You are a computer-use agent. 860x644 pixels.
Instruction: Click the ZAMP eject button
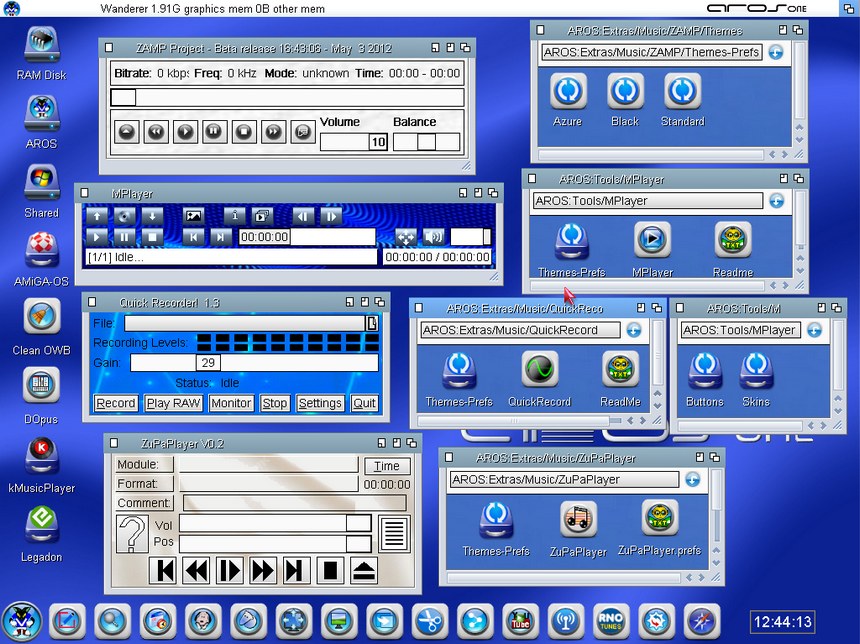point(127,131)
